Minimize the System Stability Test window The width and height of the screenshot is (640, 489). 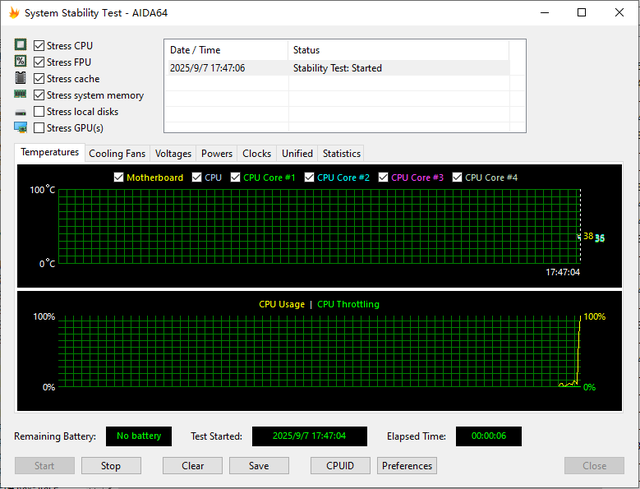544,13
